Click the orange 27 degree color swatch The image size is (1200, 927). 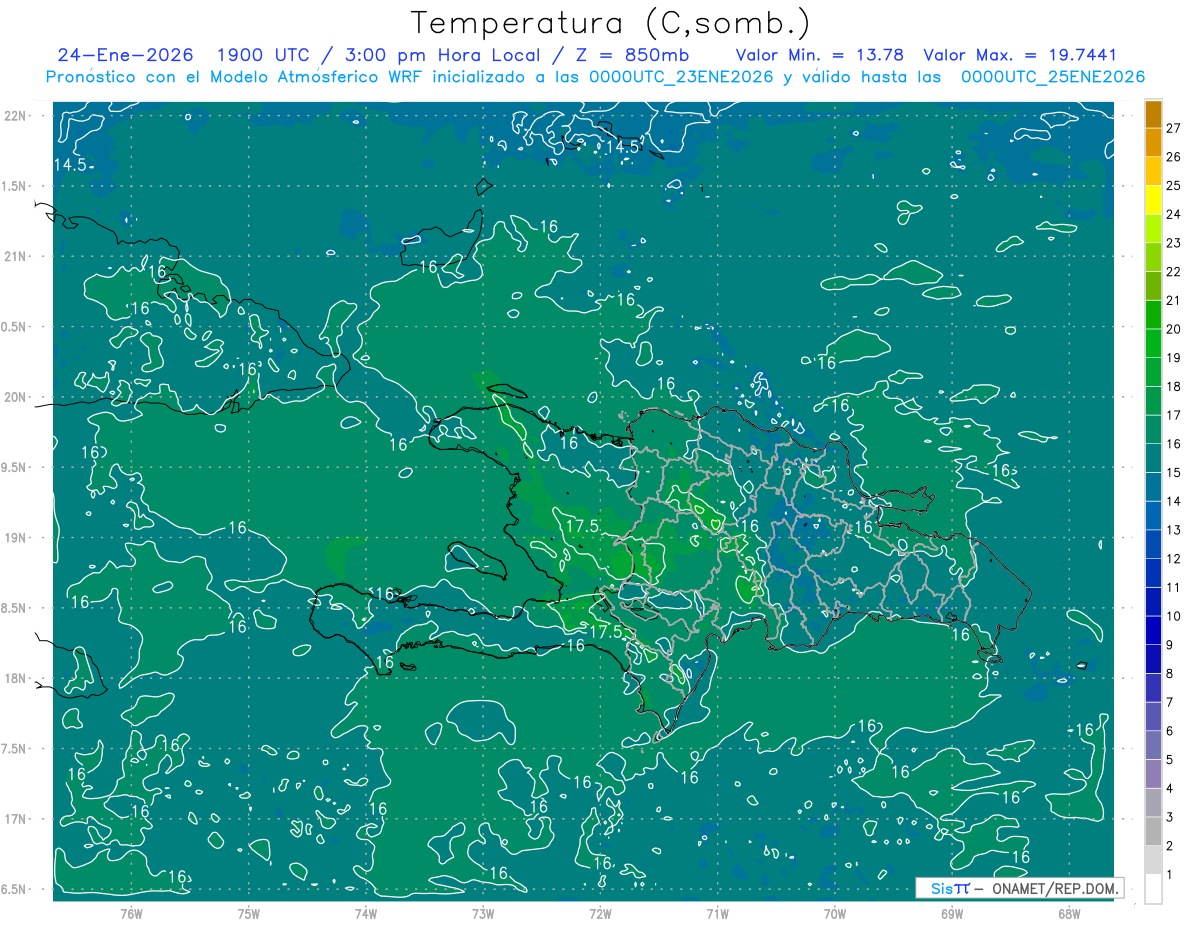coord(1153,114)
